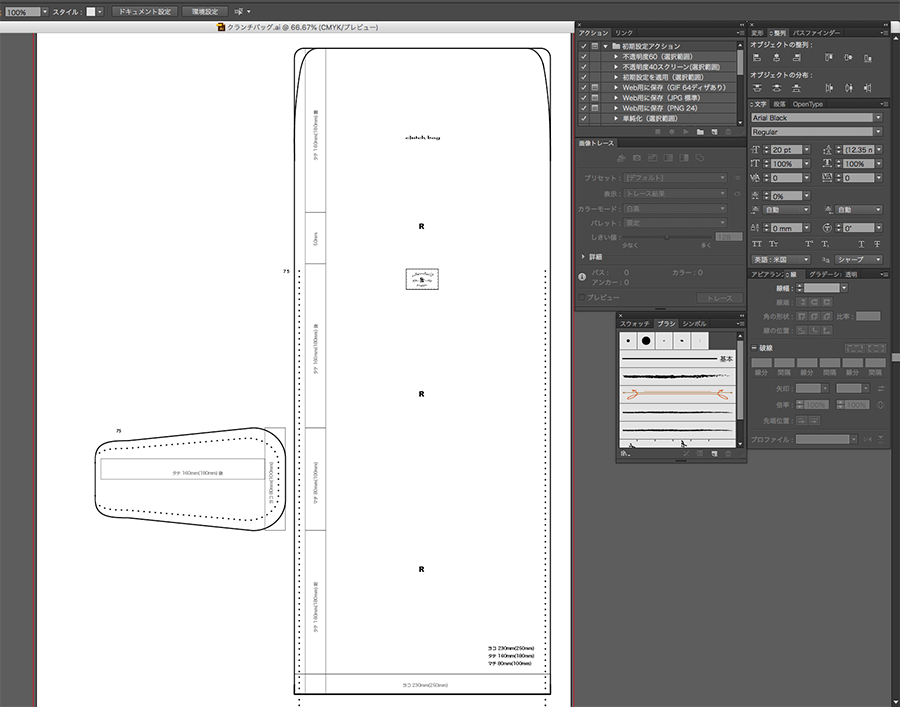The image size is (900, 707).
Task: Click vertical distribute top icon
Action: pos(759,89)
